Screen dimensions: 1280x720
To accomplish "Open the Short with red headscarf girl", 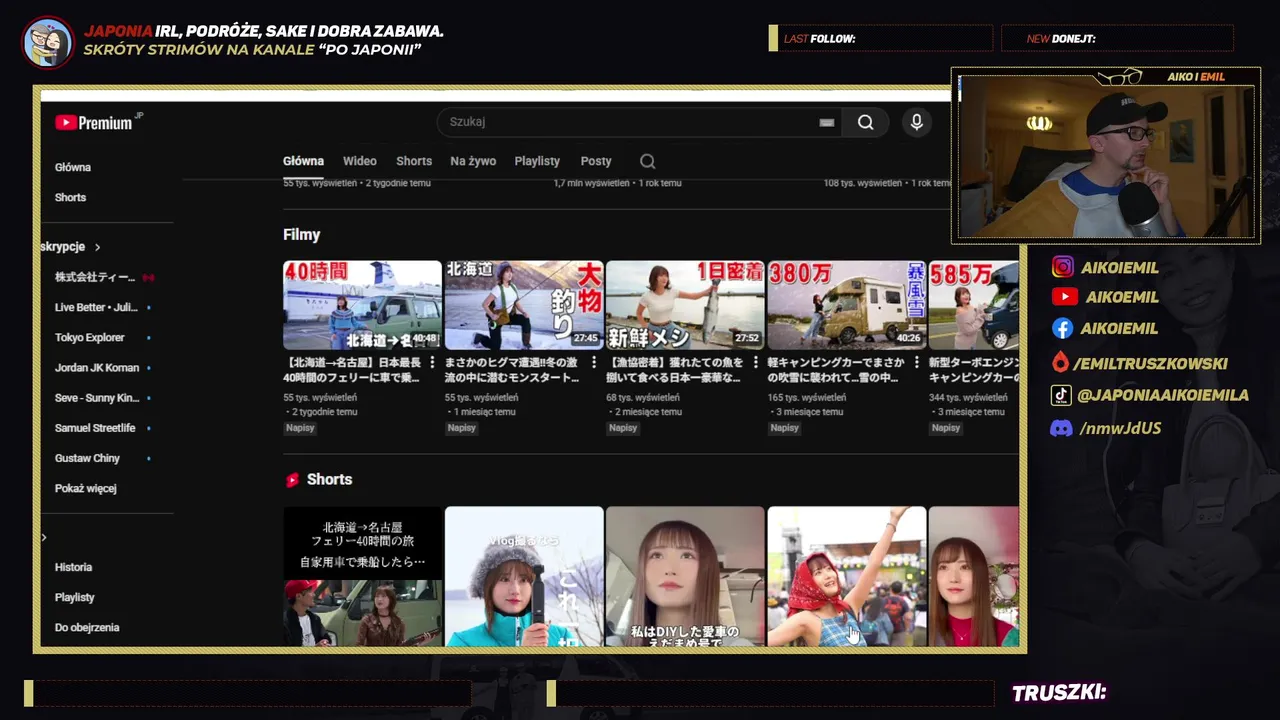I will (847, 576).
